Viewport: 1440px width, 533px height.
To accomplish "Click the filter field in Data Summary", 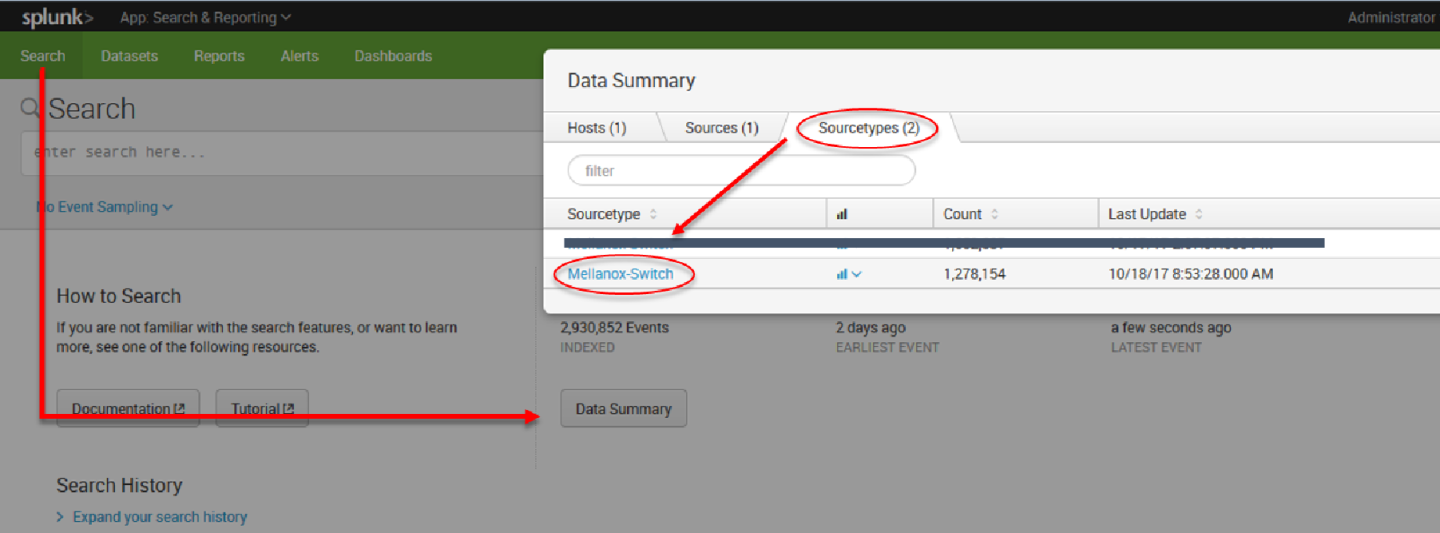I will pos(741,171).
